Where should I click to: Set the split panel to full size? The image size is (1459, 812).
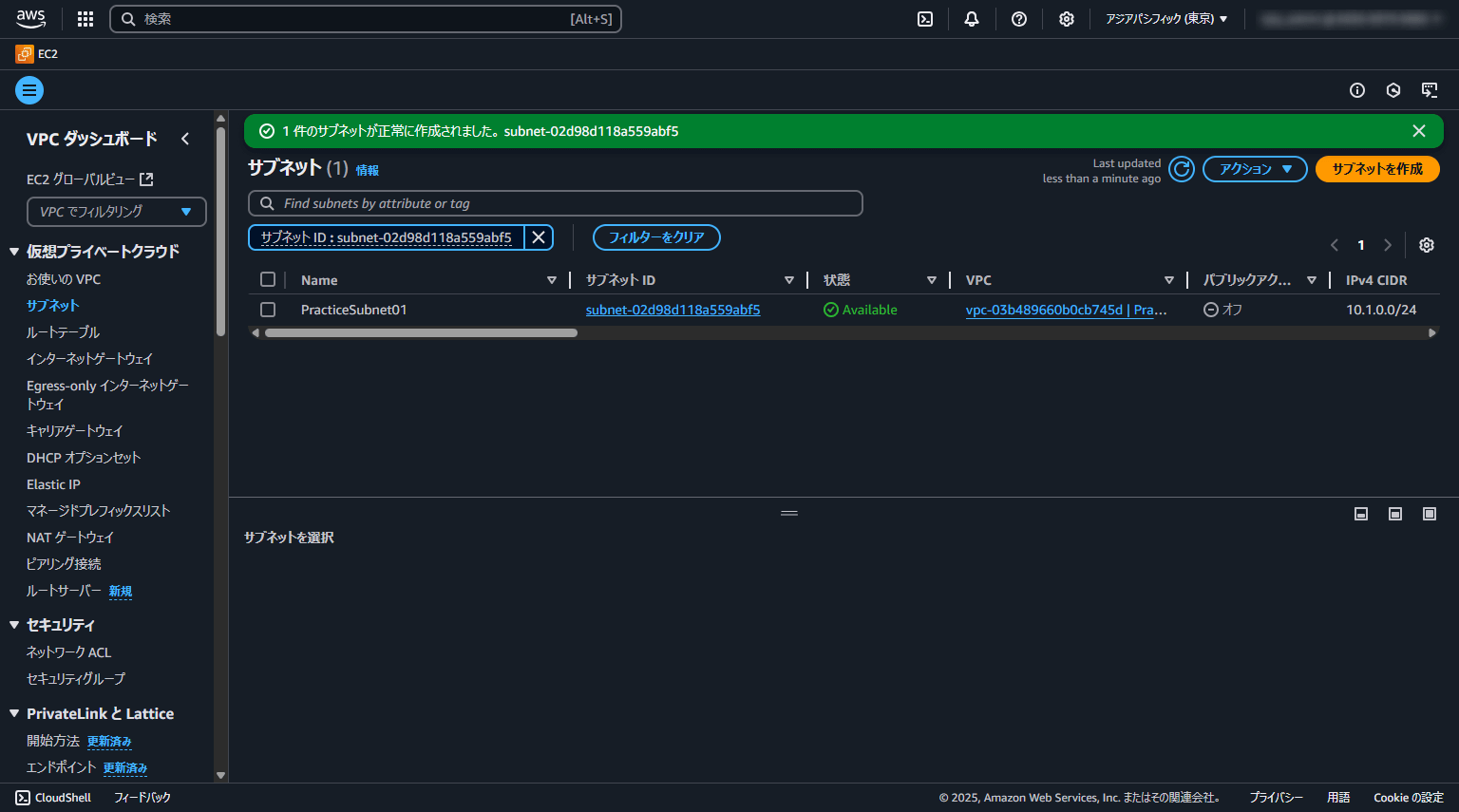(1430, 514)
